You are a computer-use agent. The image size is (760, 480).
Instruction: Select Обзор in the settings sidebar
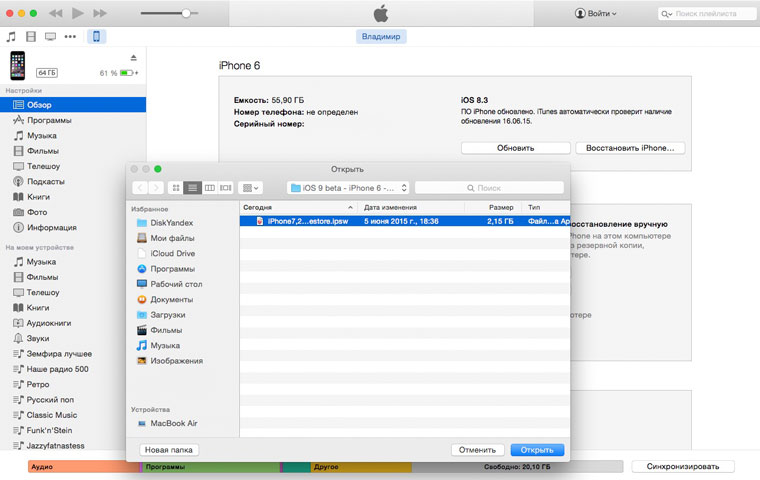click(x=73, y=105)
